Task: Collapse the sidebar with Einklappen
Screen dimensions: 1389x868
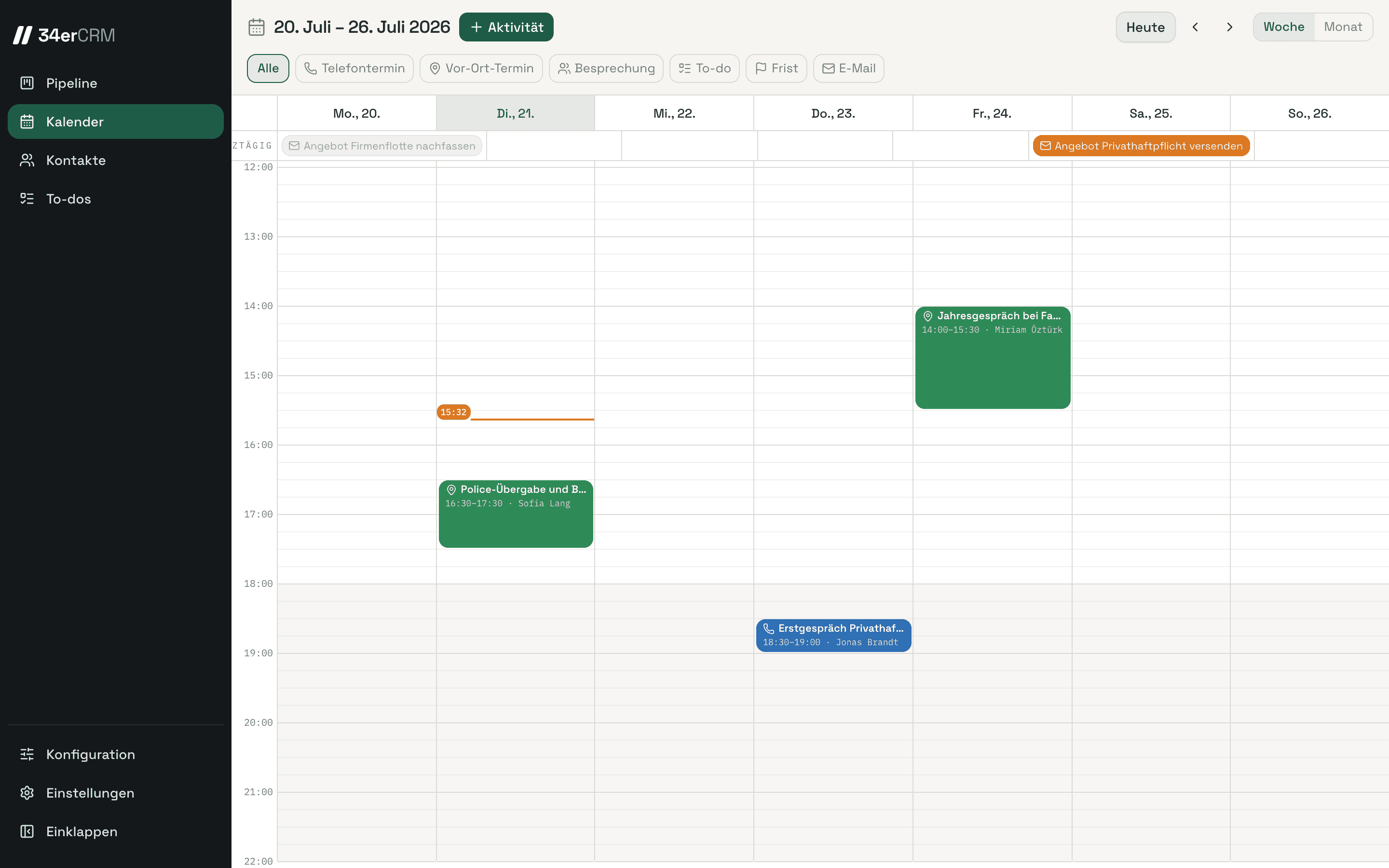Action: (x=115, y=831)
